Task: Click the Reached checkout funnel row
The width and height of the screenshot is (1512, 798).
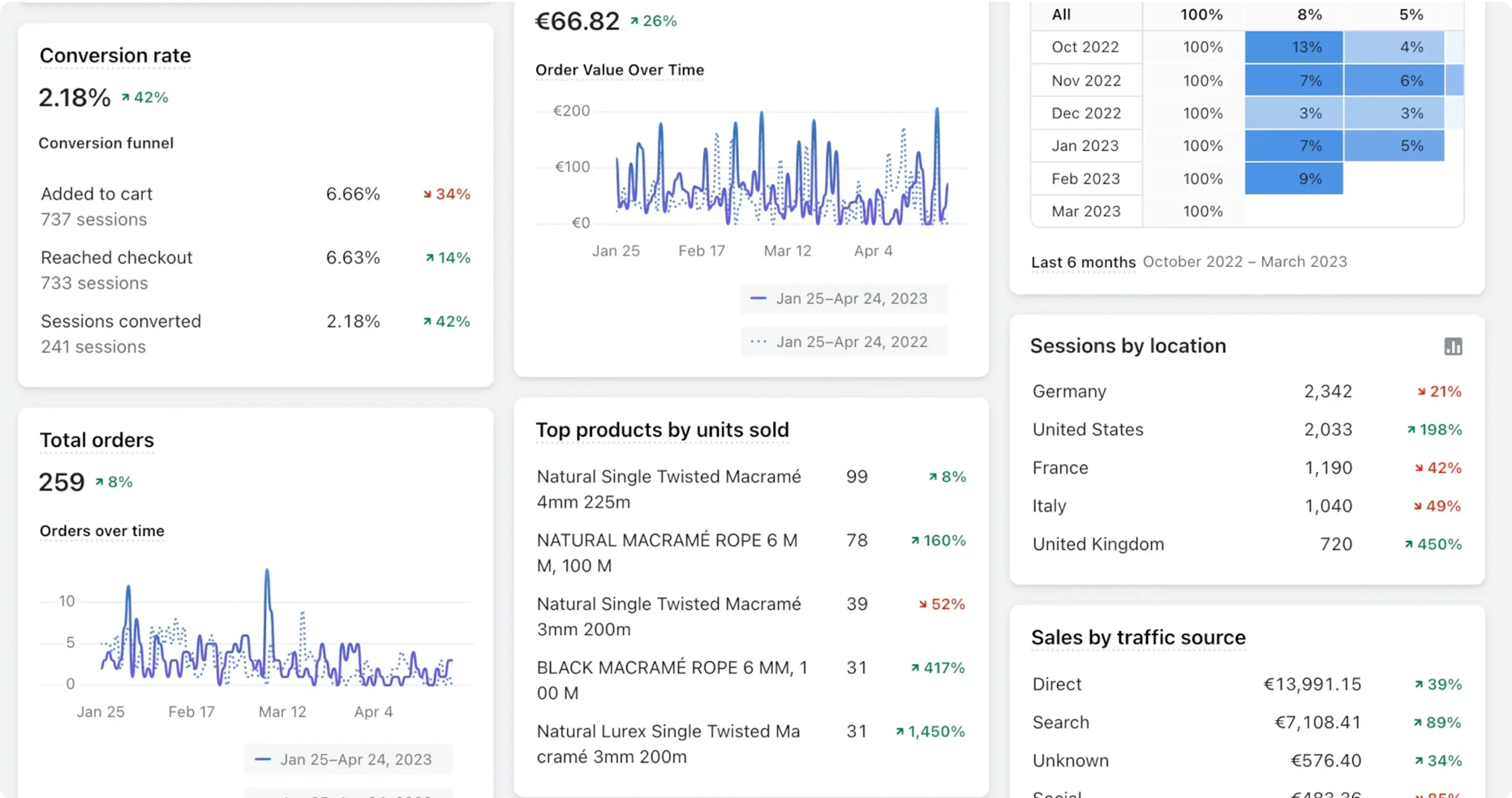Action: click(255, 271)
